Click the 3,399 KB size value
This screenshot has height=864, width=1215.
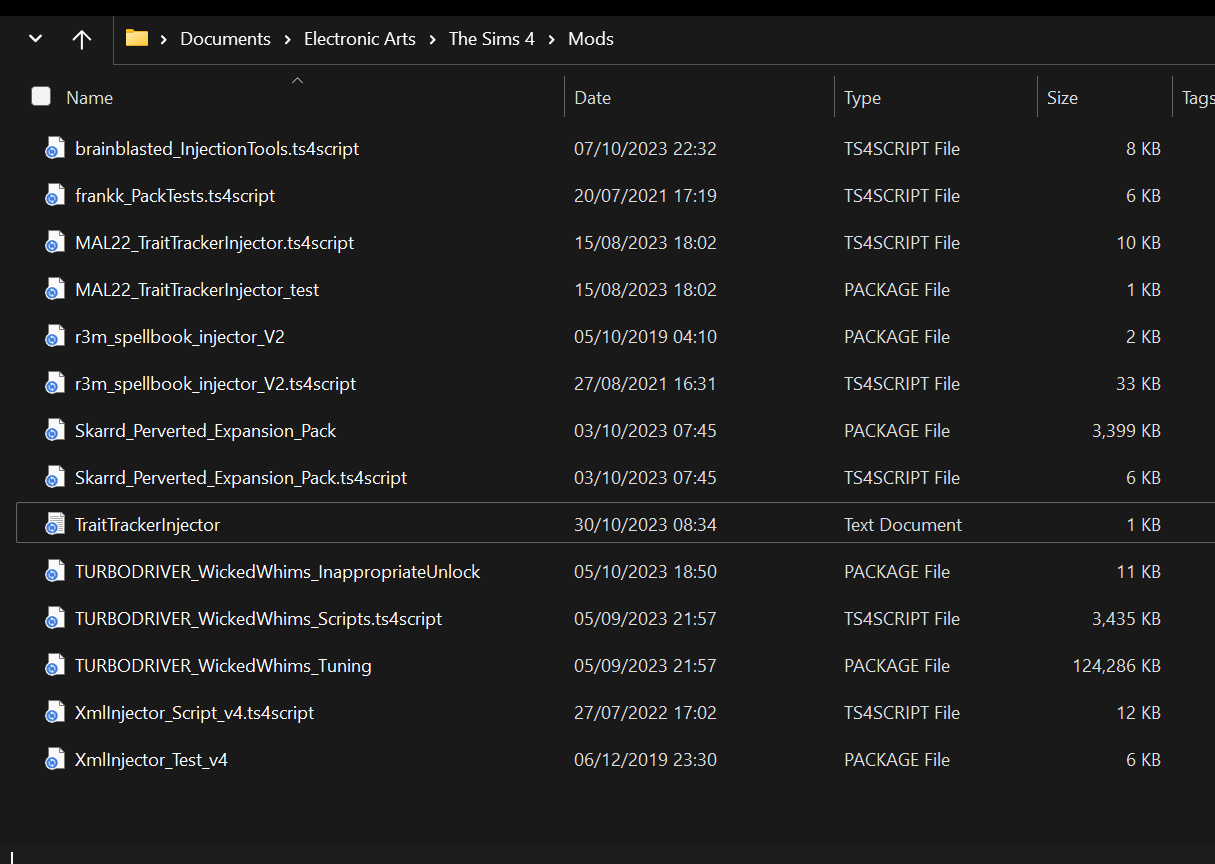[1127, 431]
